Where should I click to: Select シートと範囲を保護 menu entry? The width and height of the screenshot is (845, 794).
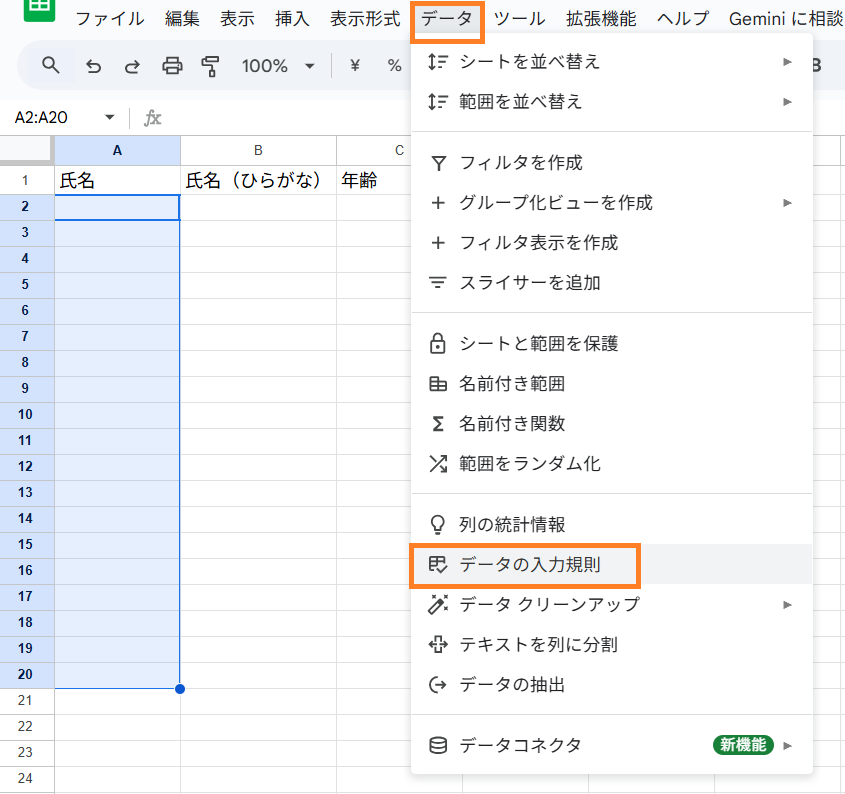coord(538,344)
